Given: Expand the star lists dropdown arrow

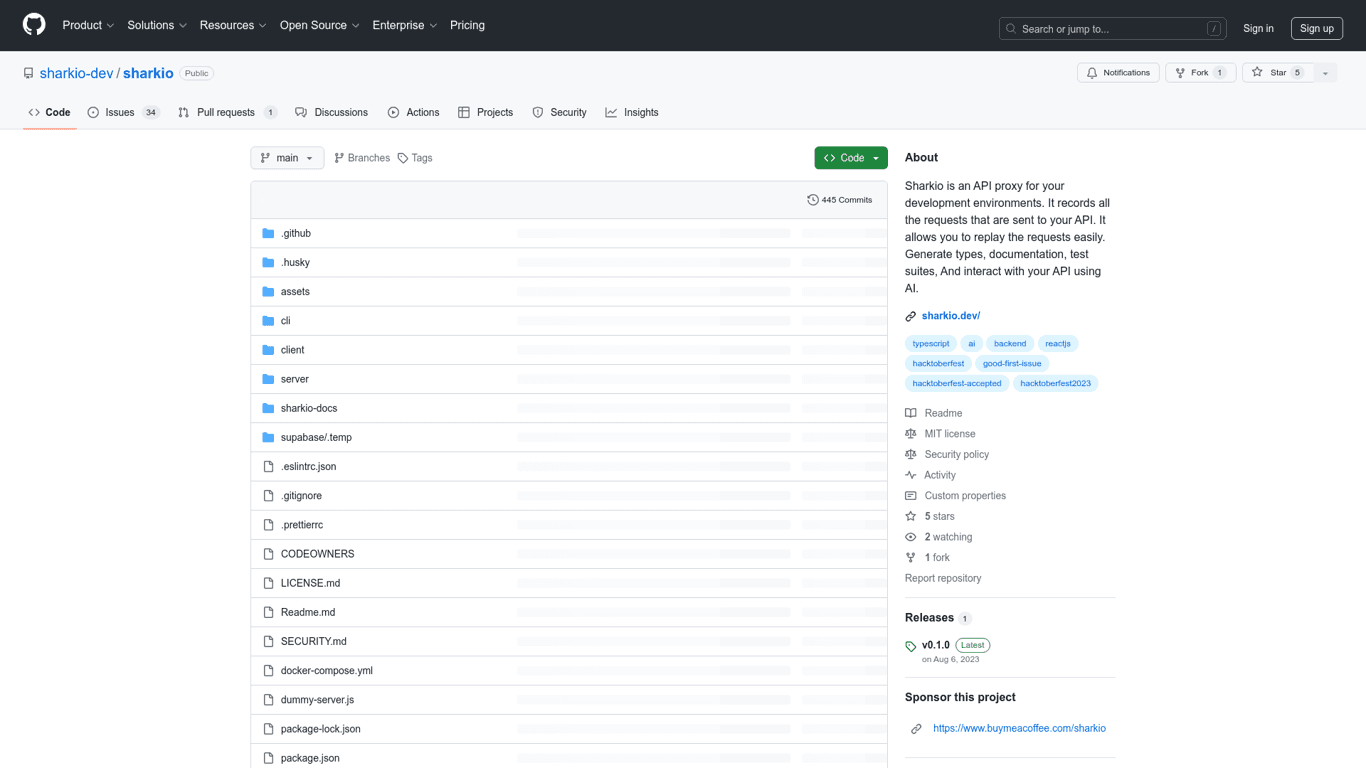Looking at the screenshot, I should pyautogui.click(x=1325, y=73).
